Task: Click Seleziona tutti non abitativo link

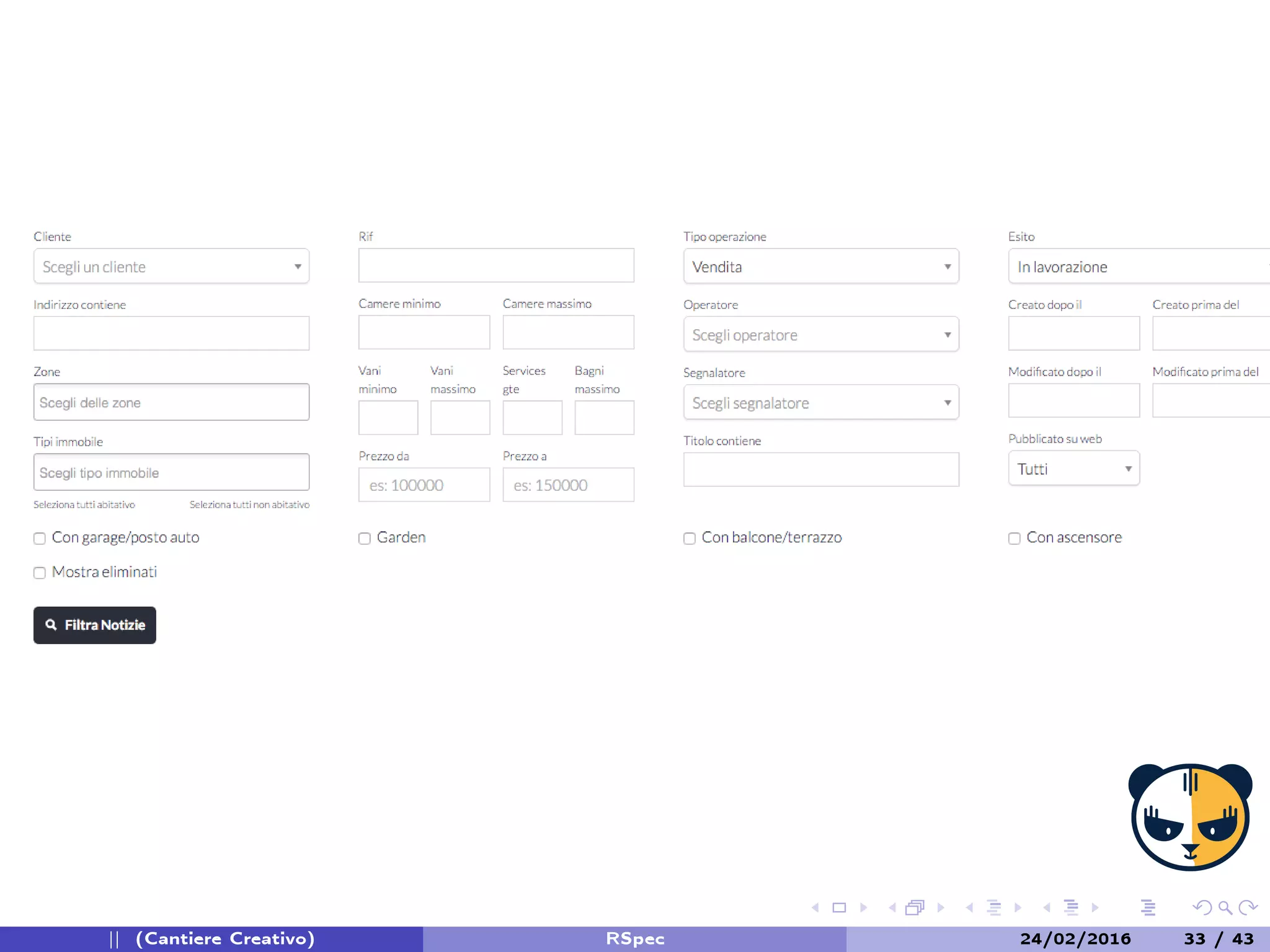Action: (249, 505)
